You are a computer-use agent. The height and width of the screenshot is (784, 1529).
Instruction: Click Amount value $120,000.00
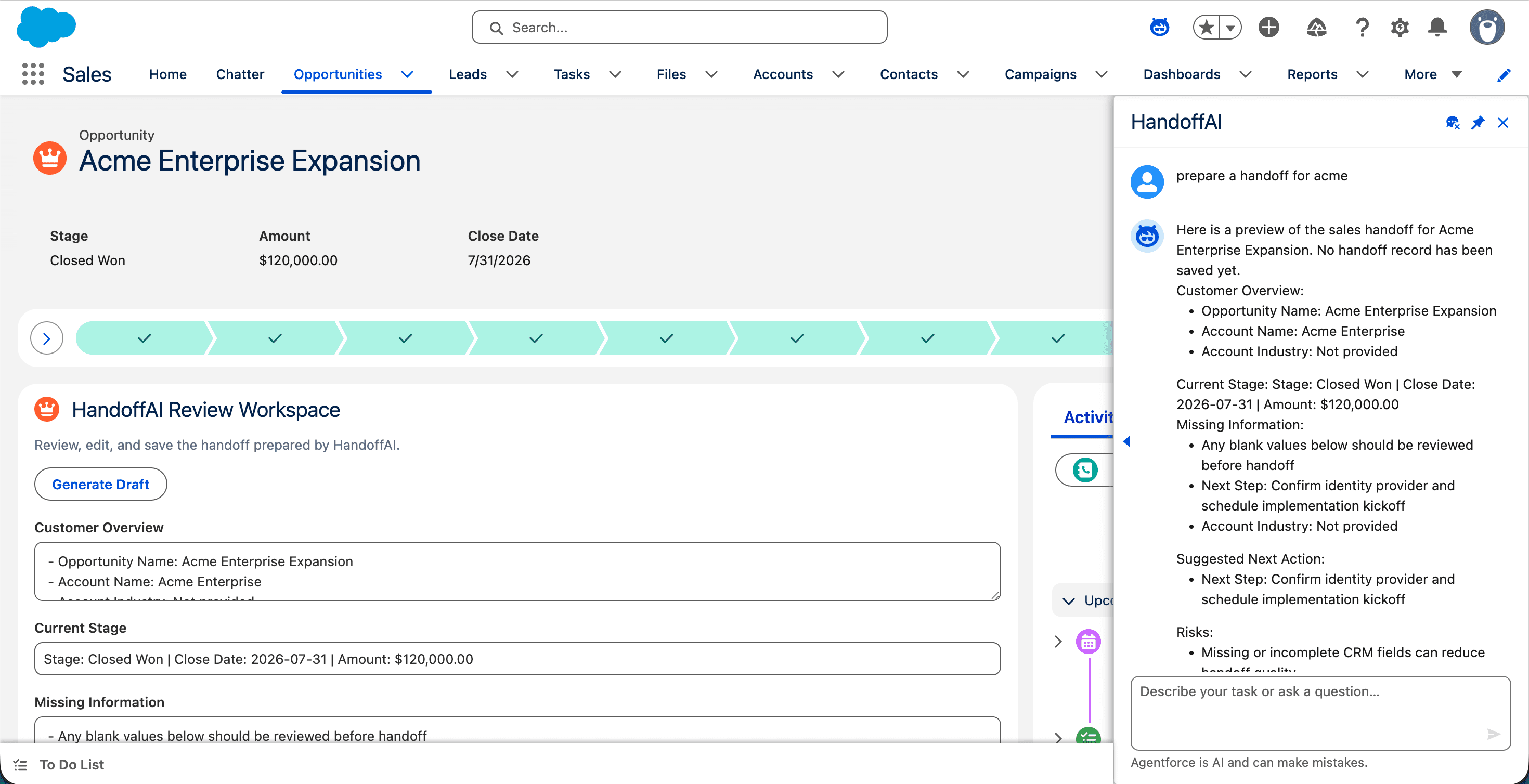pos(298,260)
